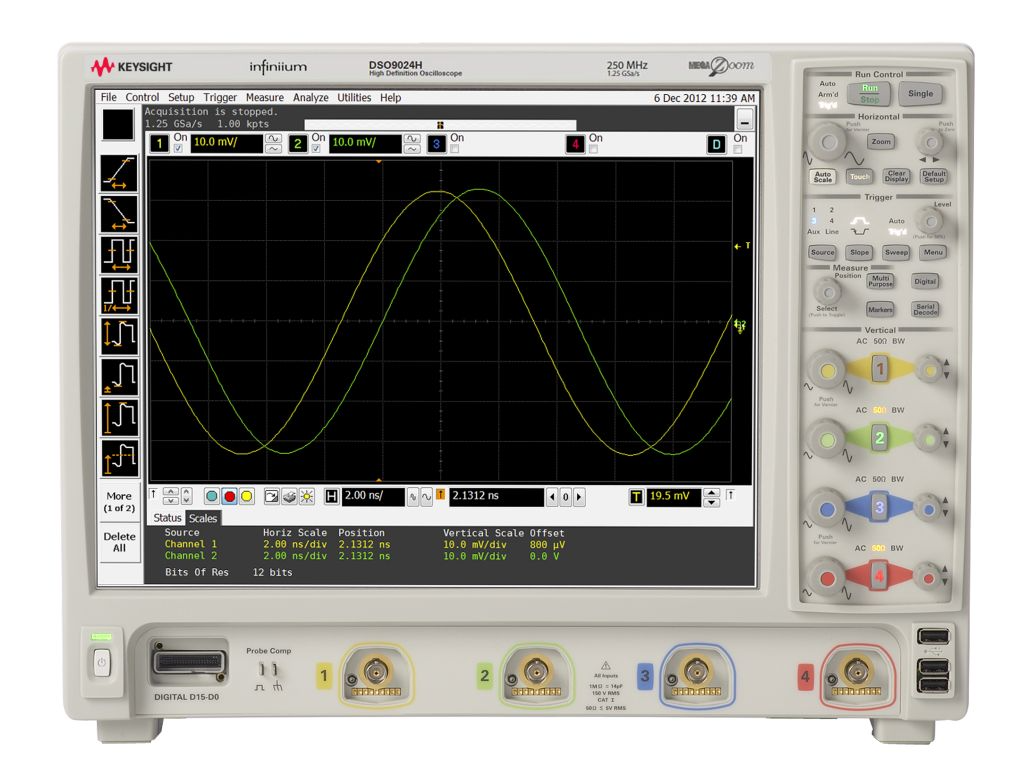Image resolution: width=1018 pixels, height=764 pixels.
Task: Open Channel 1 coupling waveform dropdown
Action: [271, 143]
